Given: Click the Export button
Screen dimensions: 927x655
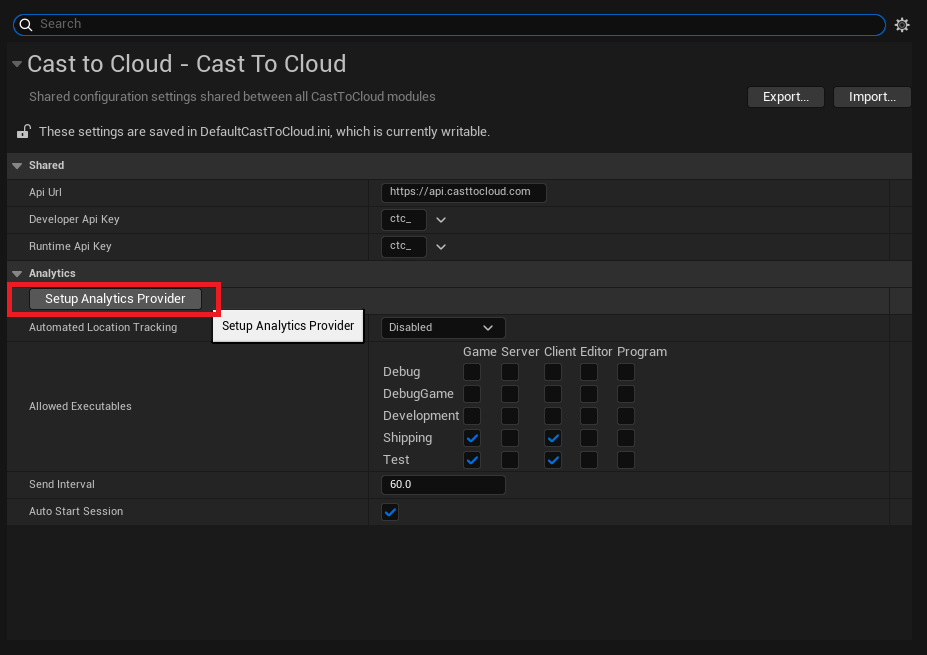Looking at the screenshot, I should (785, 96).
